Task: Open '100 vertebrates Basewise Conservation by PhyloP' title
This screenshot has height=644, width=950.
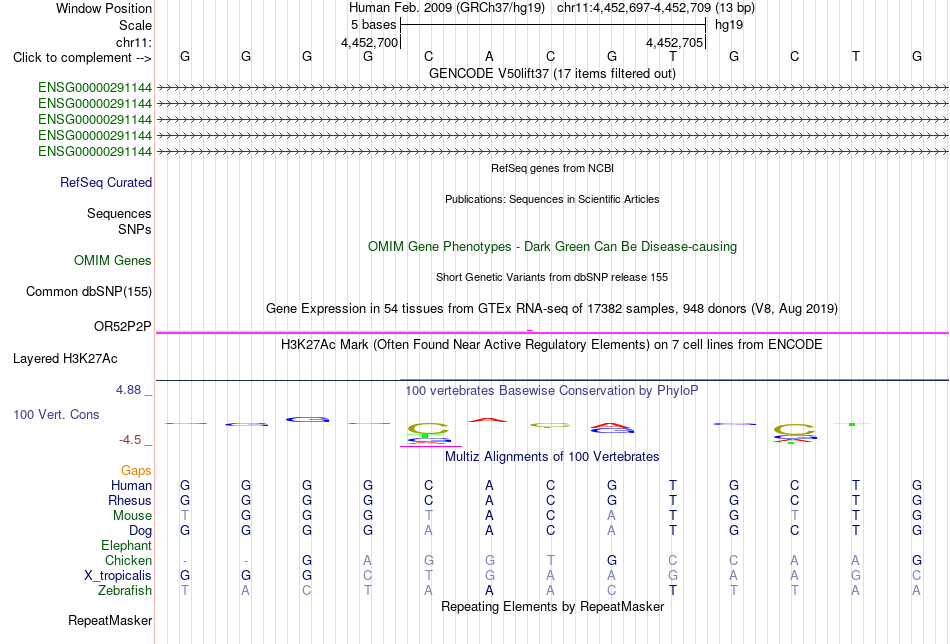Action: pos(552,391)
